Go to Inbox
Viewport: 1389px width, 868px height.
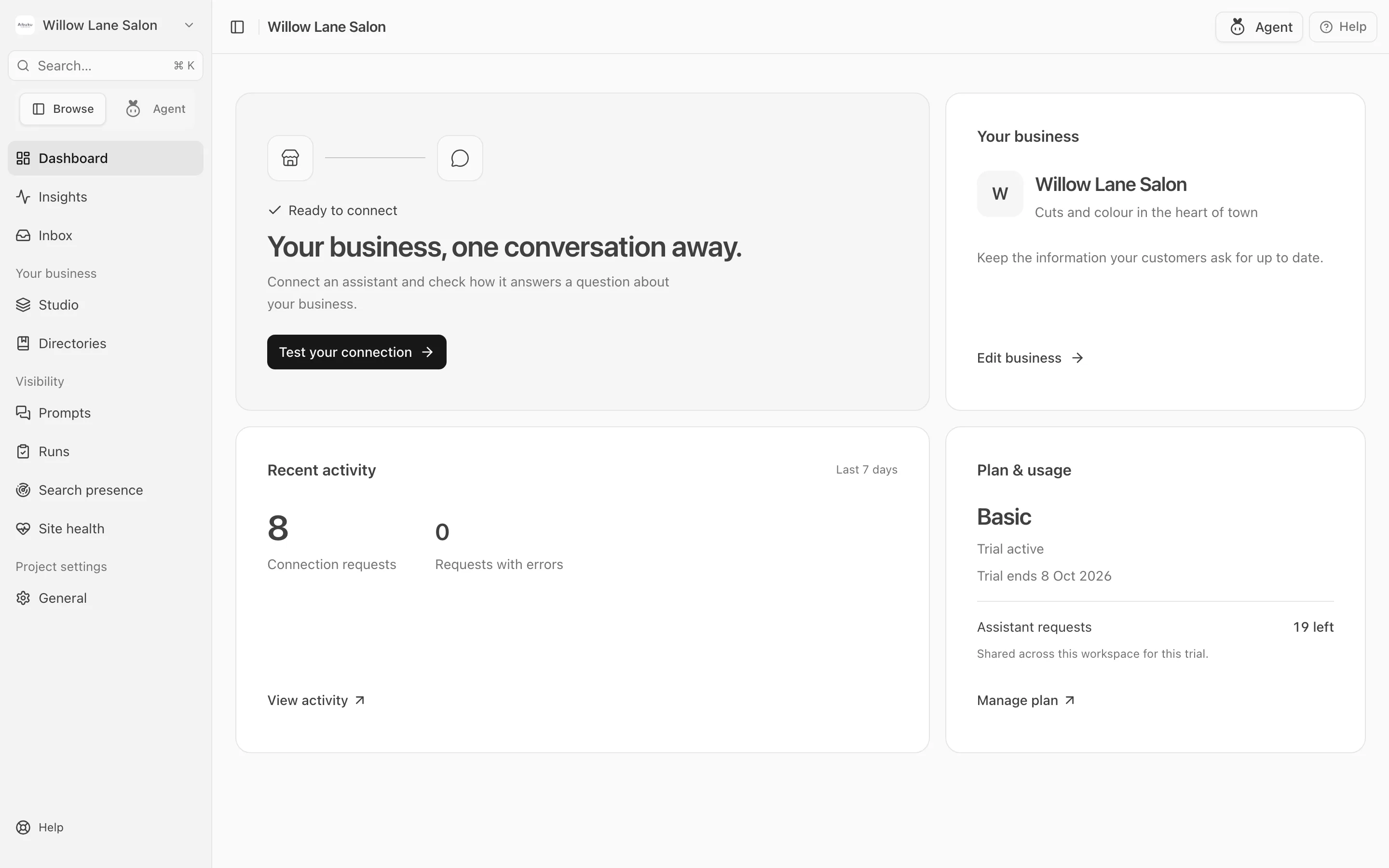106,235
